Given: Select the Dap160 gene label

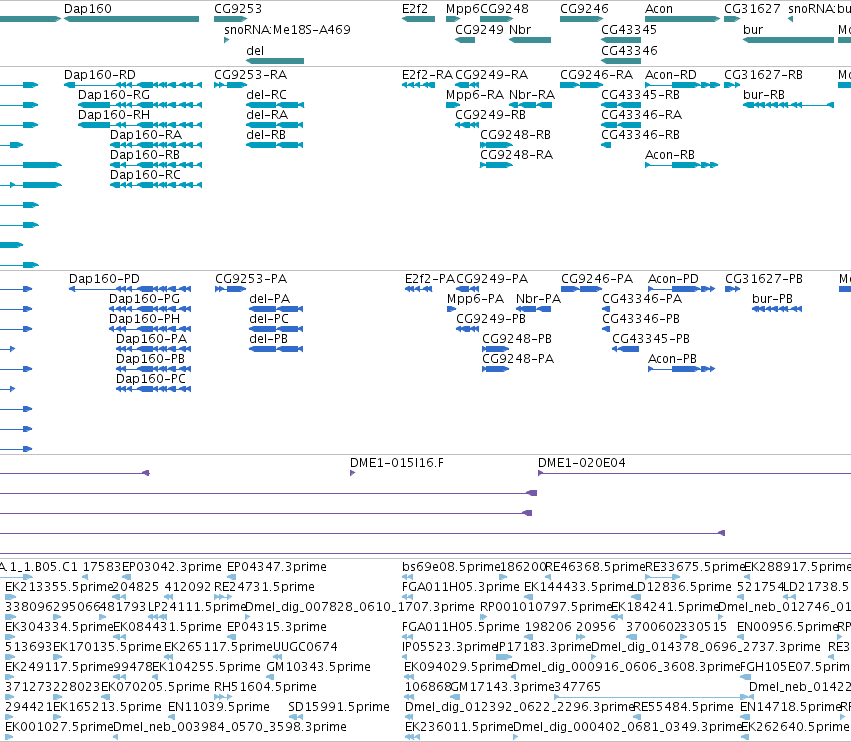Looking at the screenshot, I should pyautogui.click(x=87, y=9).
